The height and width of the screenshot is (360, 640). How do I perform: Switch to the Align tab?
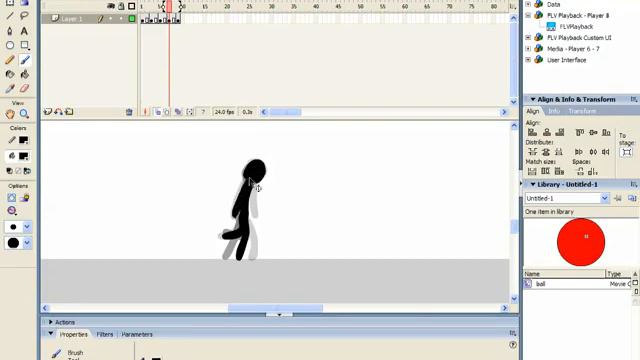click(533, 111)
